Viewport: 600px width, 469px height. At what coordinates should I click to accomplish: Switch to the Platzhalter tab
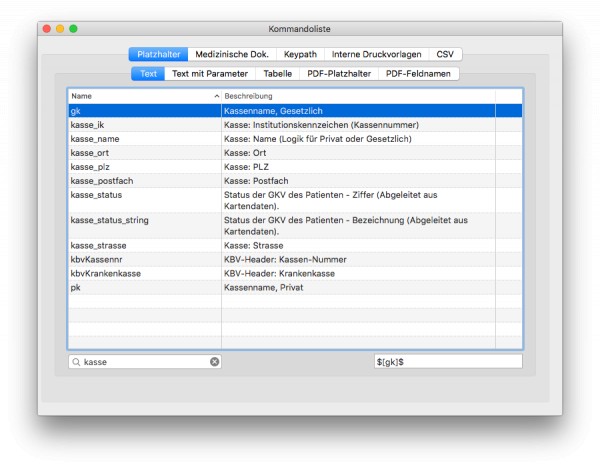(x=158, y=54)
